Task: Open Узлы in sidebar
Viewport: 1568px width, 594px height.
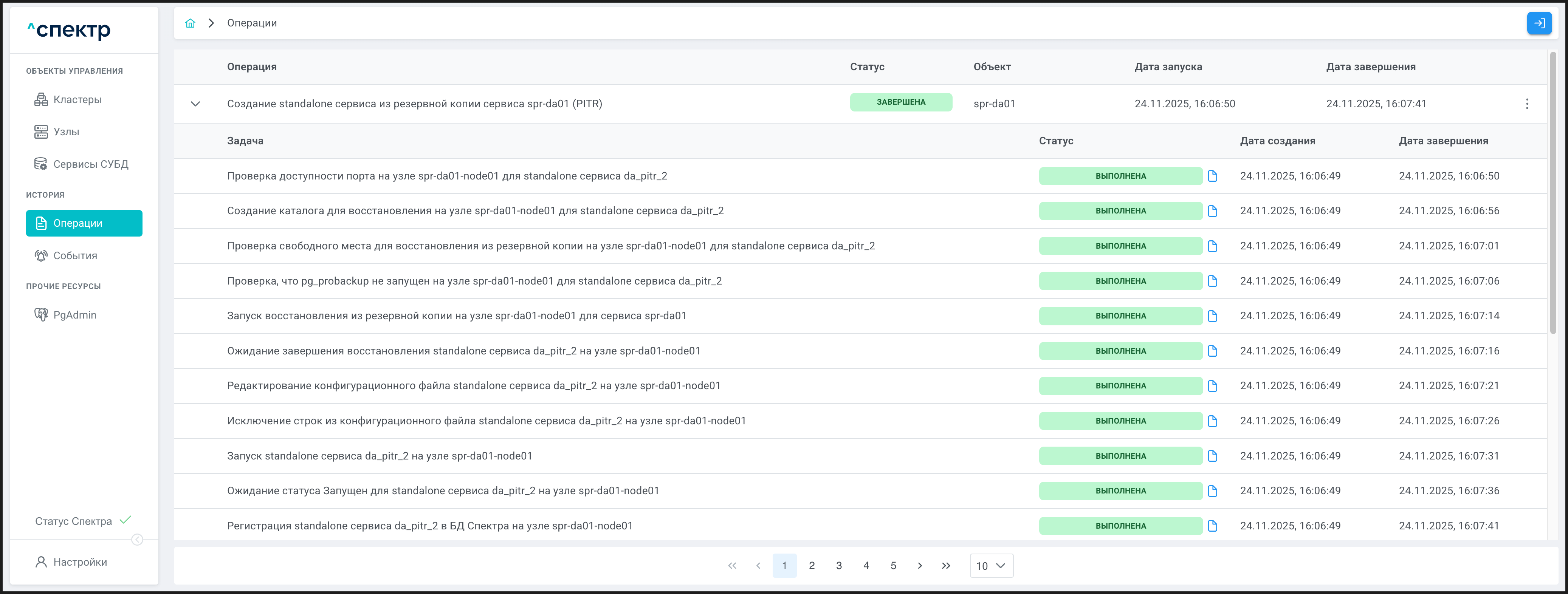Action: point(66,132)
